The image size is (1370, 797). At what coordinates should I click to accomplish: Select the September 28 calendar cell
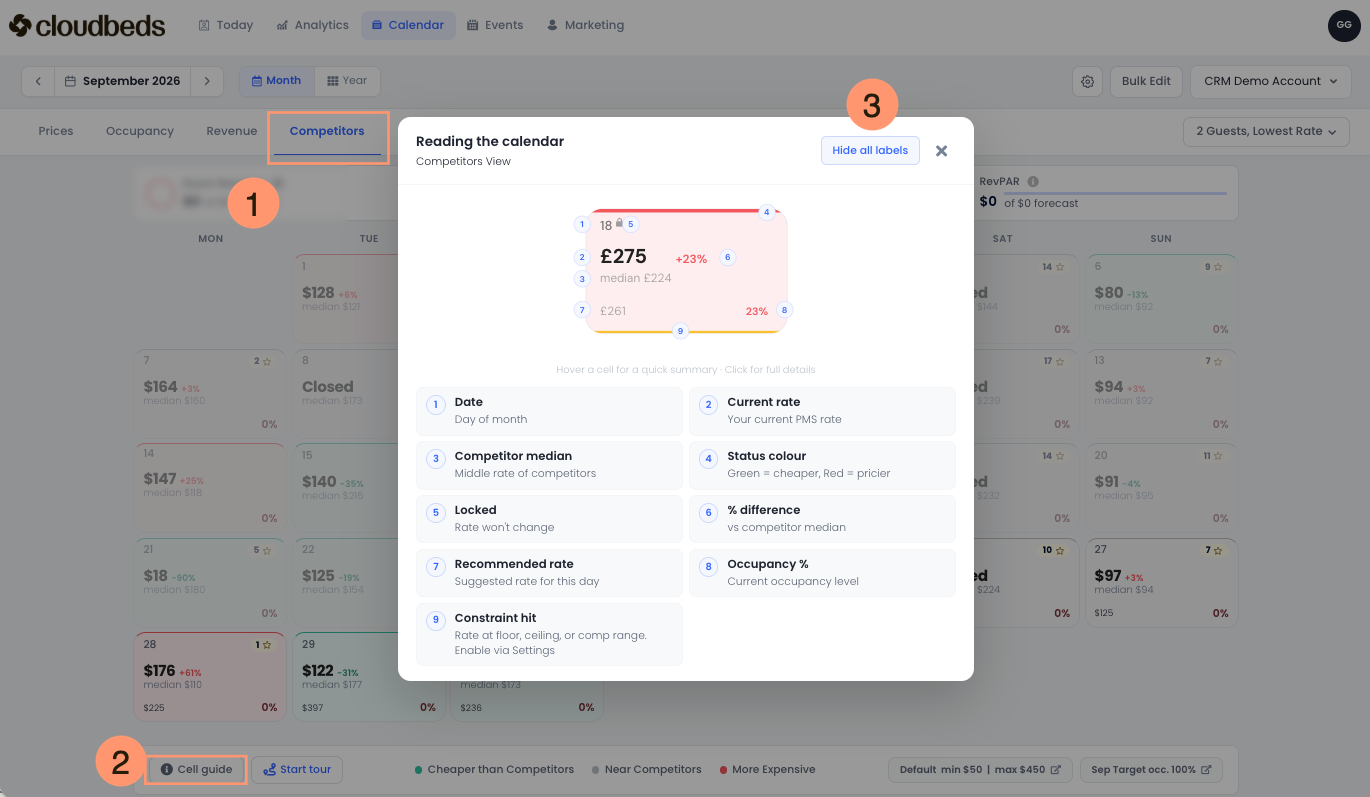coord(210,676)
